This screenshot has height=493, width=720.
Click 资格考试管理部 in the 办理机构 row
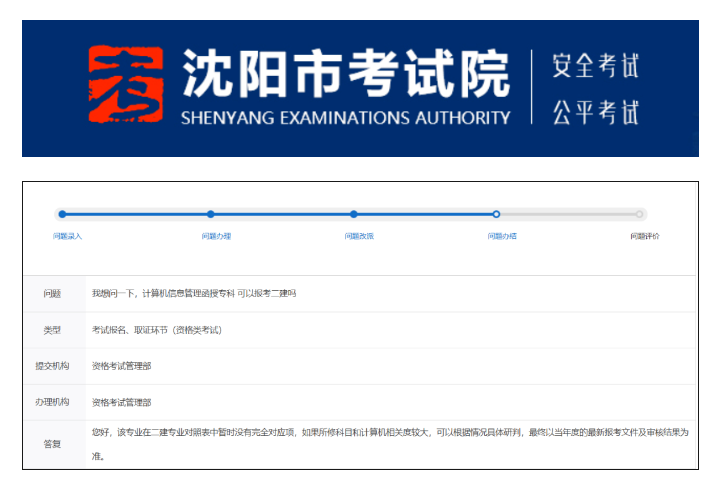coord(121,403)
